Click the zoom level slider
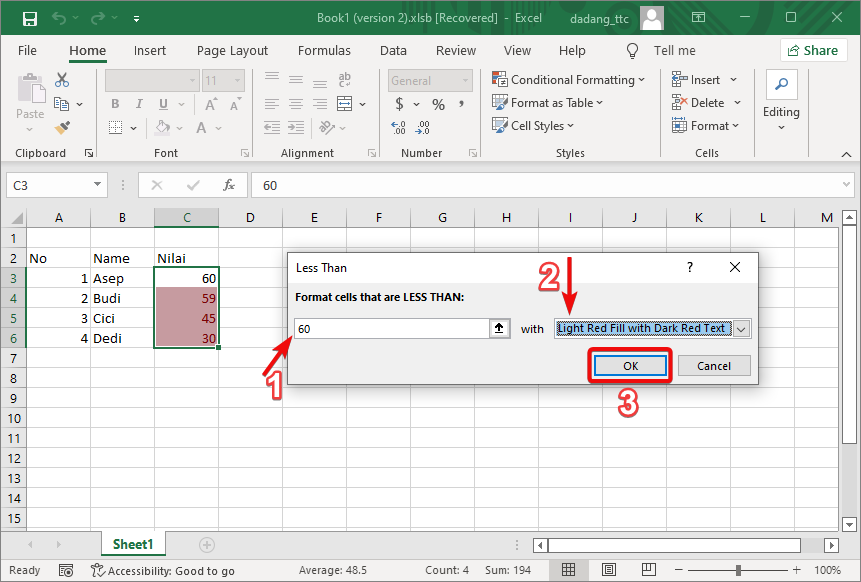Image resolution: width=861 pixels, height=582 pixels. 737,570
